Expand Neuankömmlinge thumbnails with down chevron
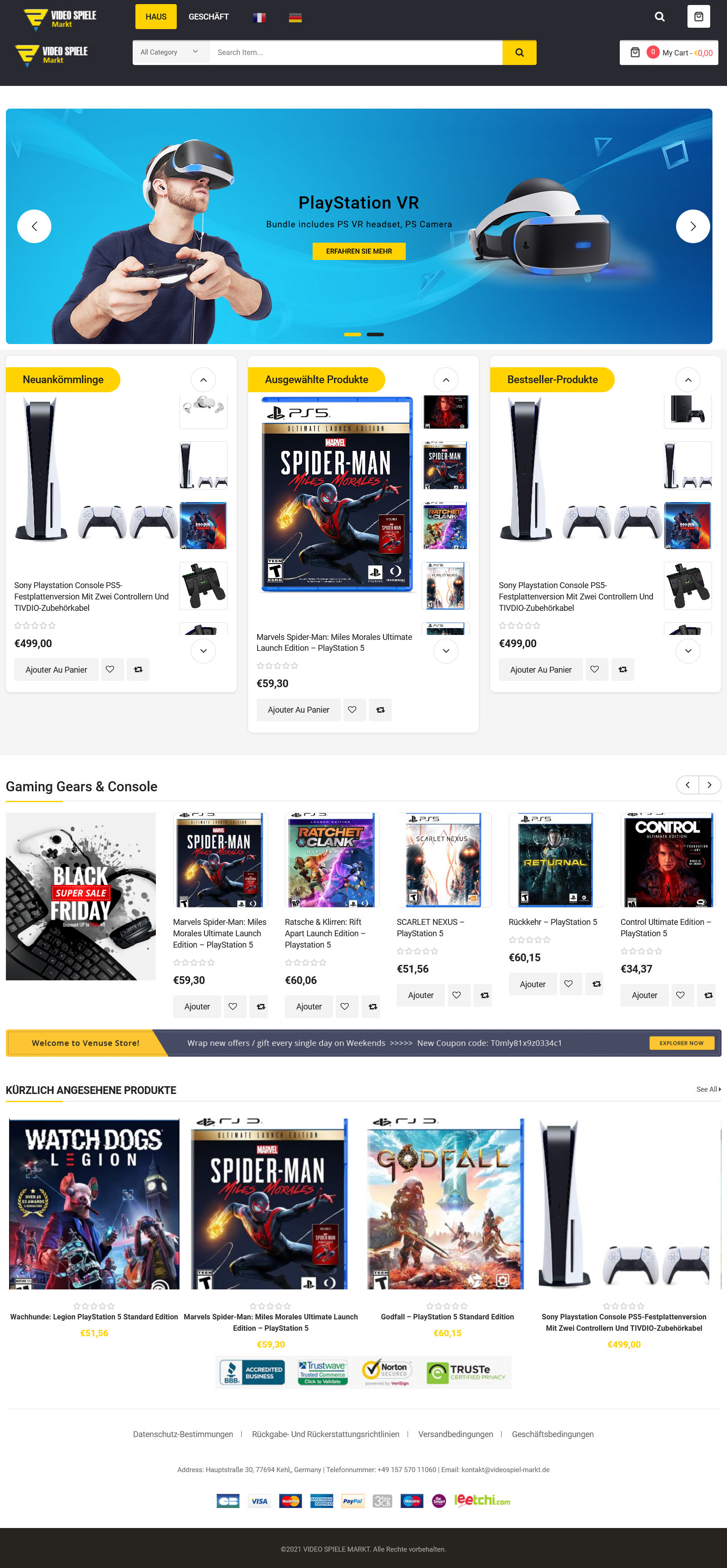 click(203, 651)
